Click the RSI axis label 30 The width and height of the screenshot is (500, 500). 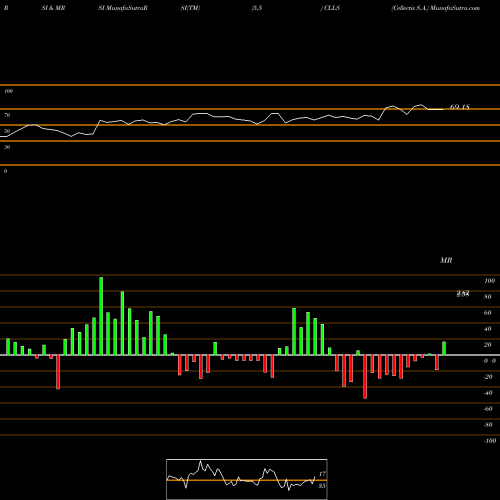click(7, 147)
